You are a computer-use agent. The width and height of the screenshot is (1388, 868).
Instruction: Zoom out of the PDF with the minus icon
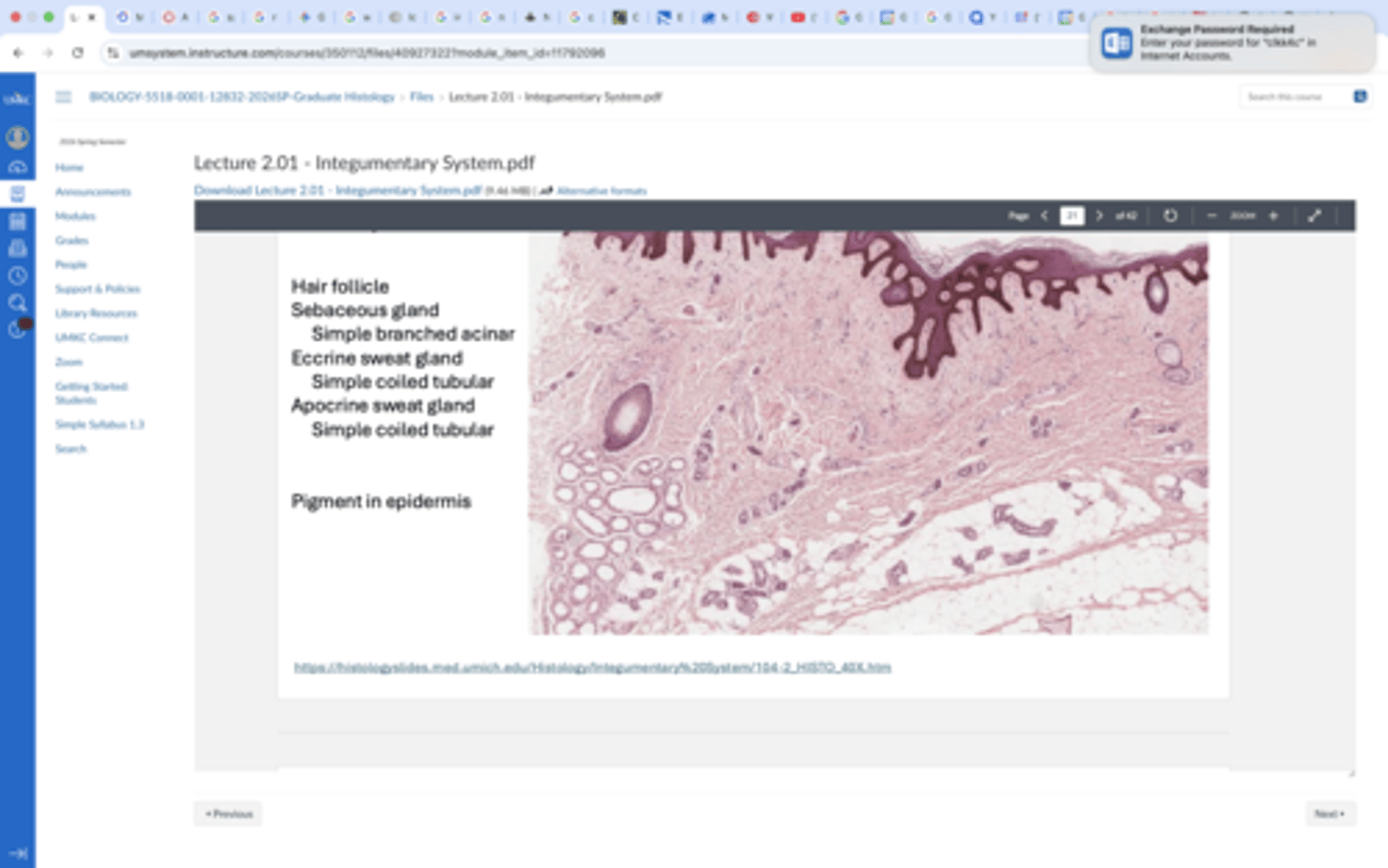tap(1212, 216)
